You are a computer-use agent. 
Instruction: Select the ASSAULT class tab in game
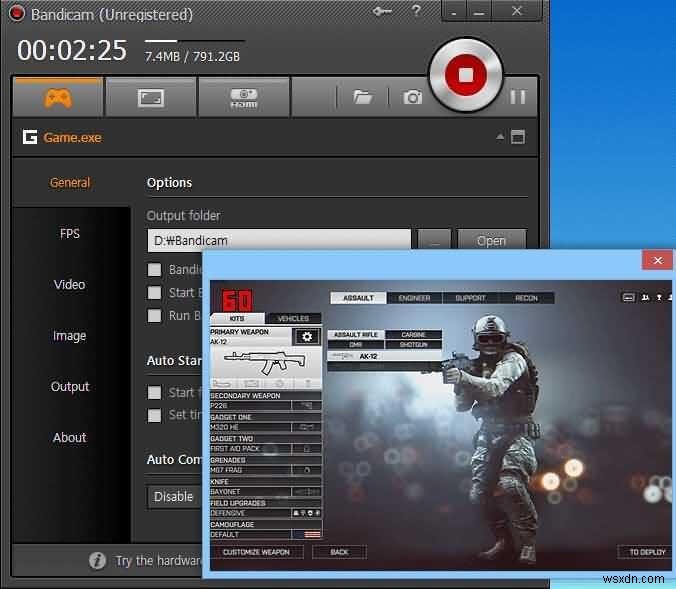(358, 298)
